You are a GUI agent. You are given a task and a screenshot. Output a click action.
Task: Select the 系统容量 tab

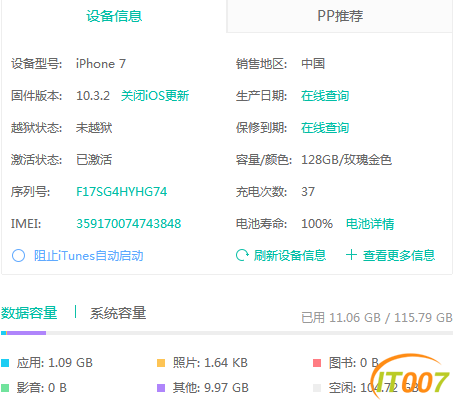coord(118,313)
